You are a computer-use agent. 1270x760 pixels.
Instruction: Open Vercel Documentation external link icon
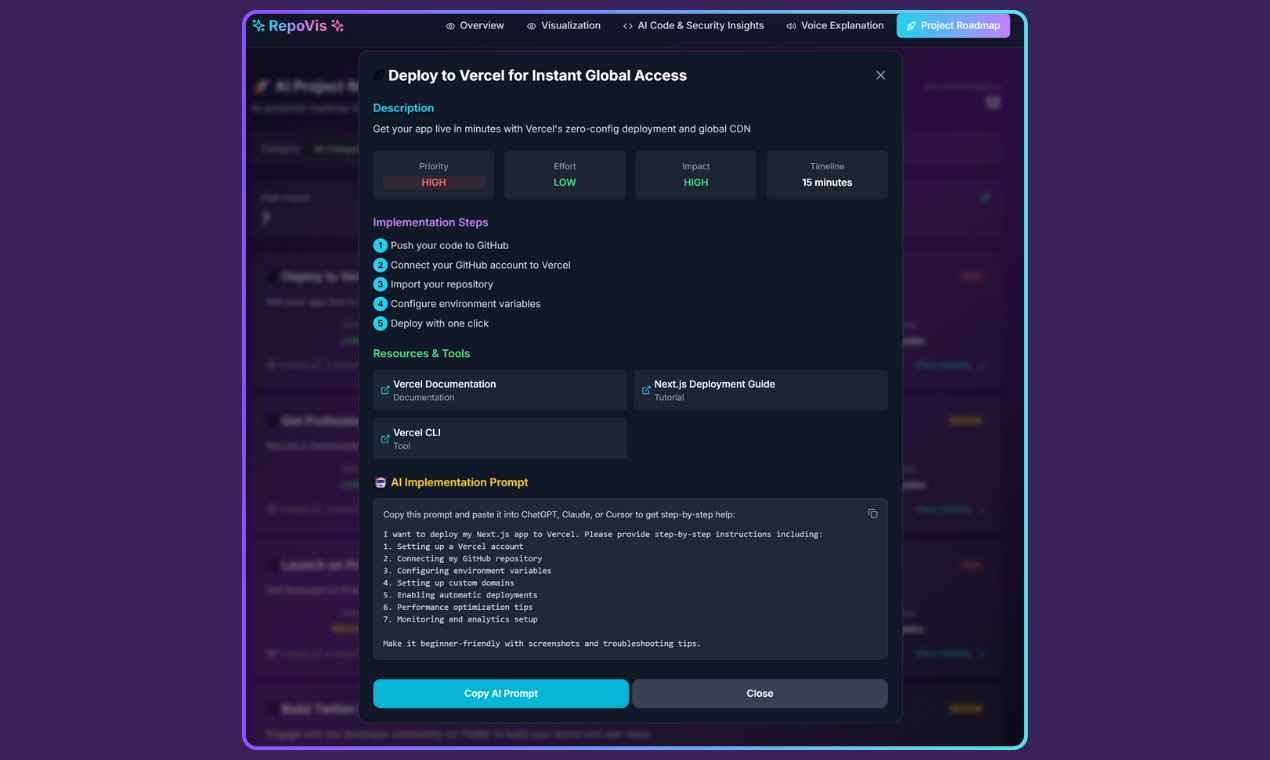pyautogui.click(x=385, y=390)
